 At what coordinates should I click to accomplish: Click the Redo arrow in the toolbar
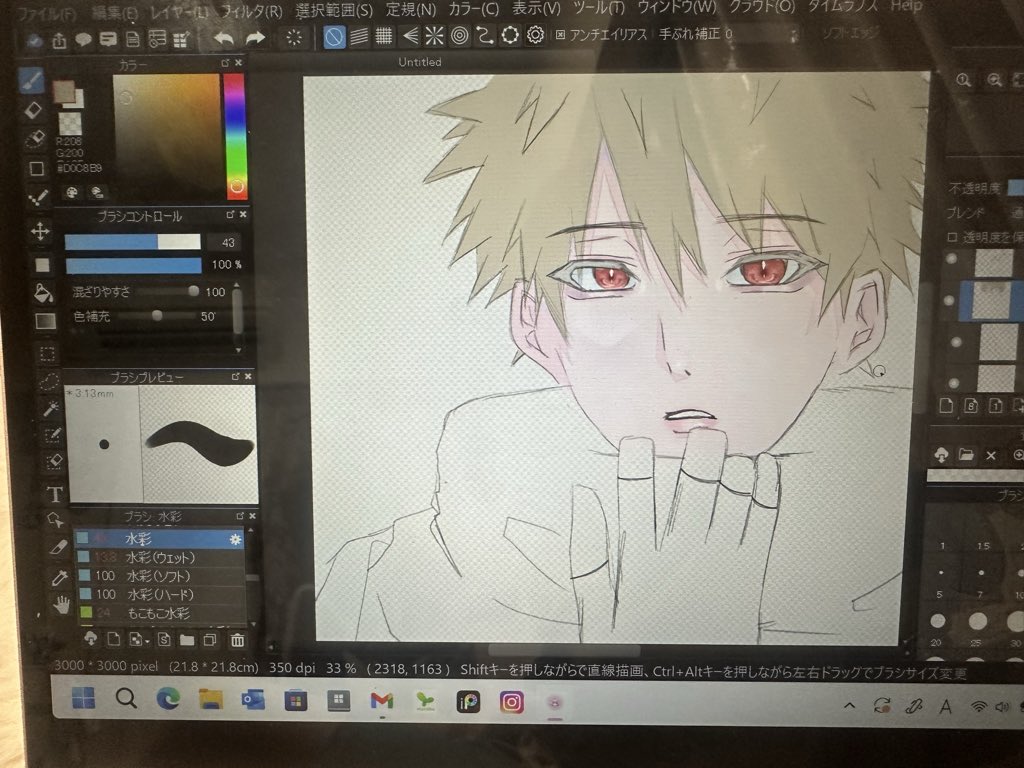(255, 38)
